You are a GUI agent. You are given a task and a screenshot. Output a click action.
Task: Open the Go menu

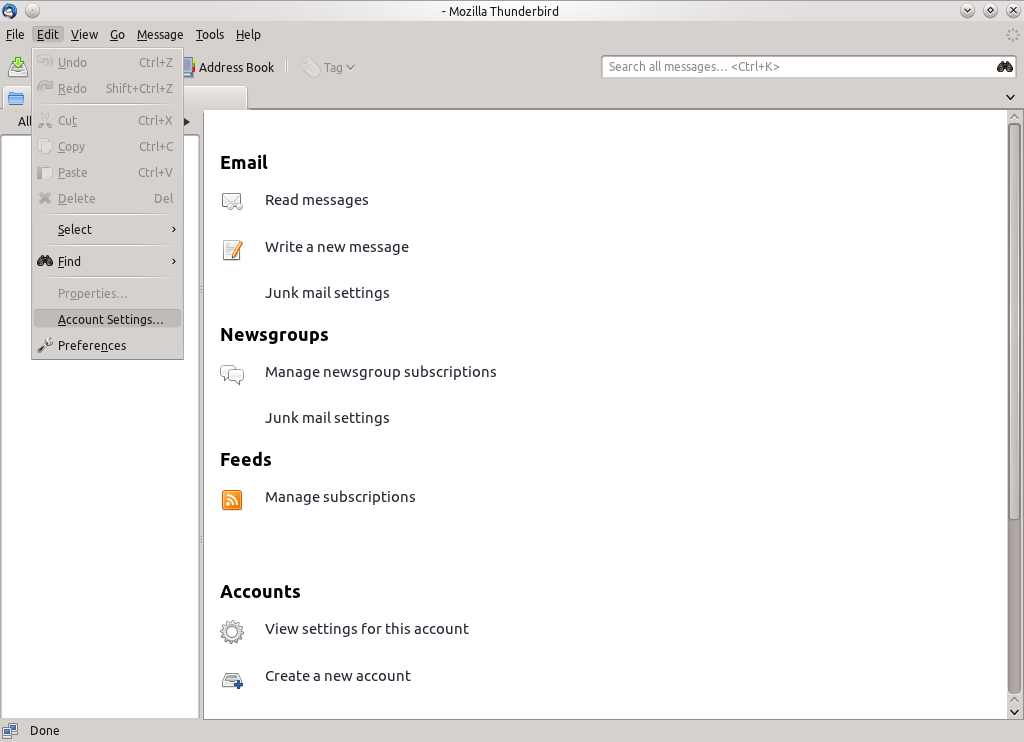click(x=117, y=35)
